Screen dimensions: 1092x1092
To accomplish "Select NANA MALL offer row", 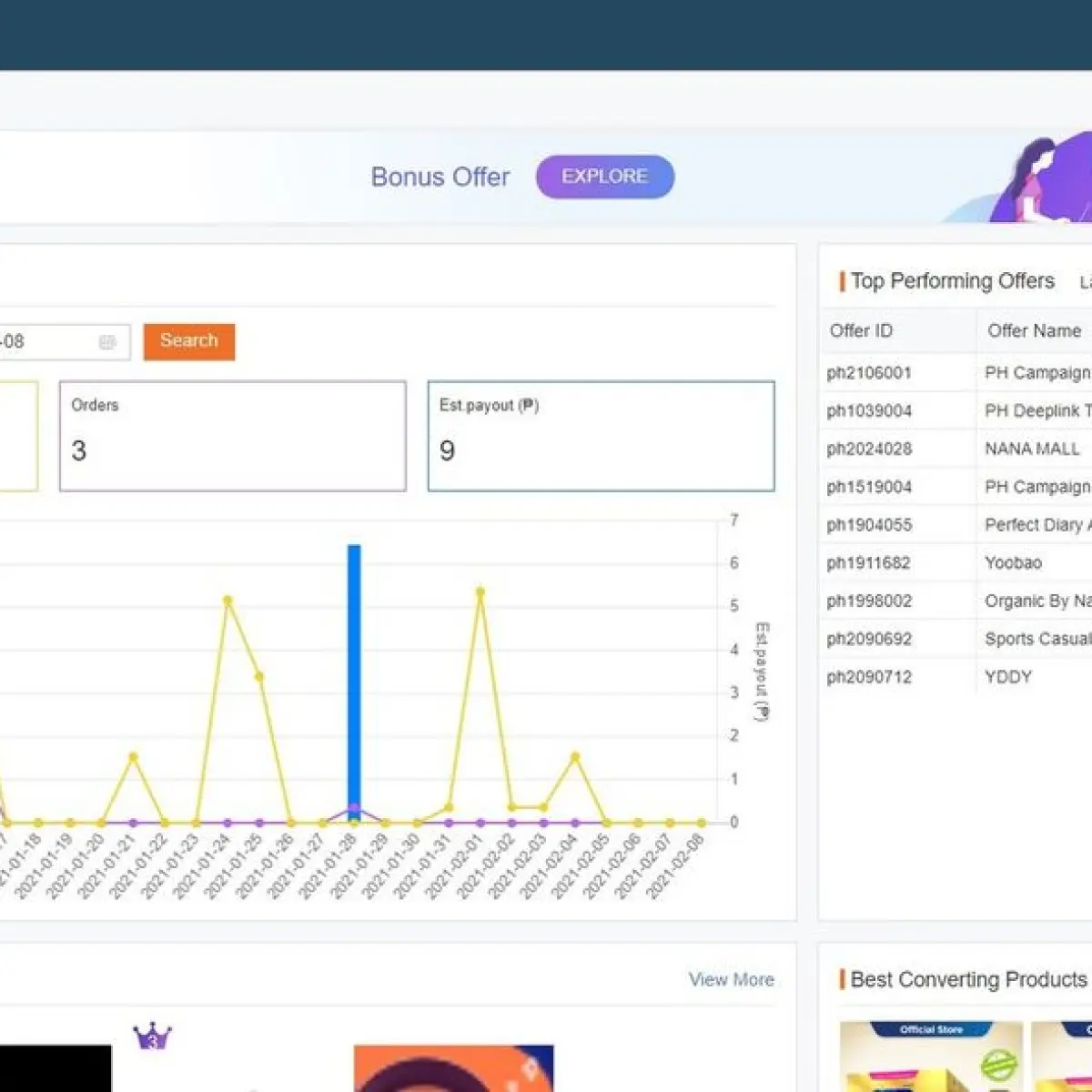I will [x=957, y=449].
